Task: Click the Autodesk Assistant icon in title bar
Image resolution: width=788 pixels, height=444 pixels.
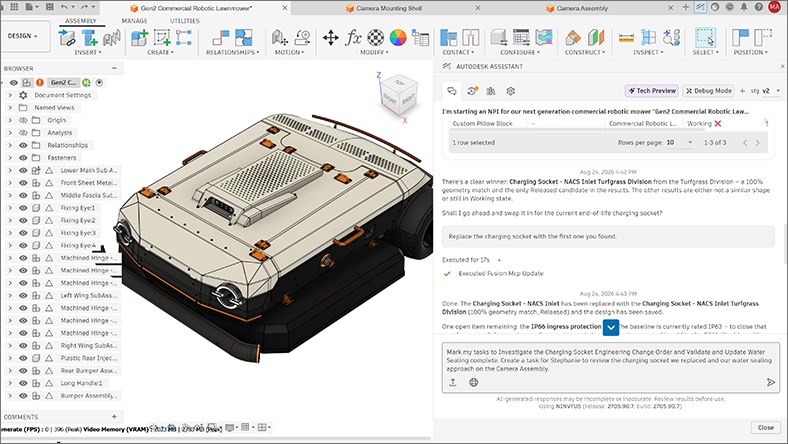Action: click(x=701, y=7)
